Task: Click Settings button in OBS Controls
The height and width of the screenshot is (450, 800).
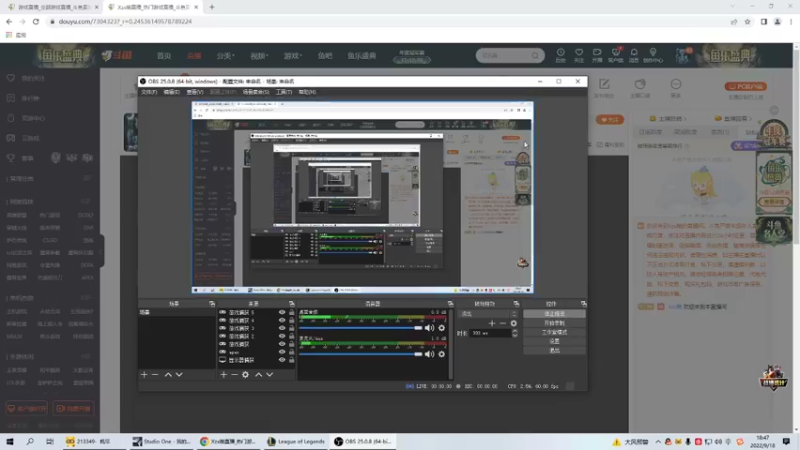Action: pyautogui.click(x=555, y=341)
